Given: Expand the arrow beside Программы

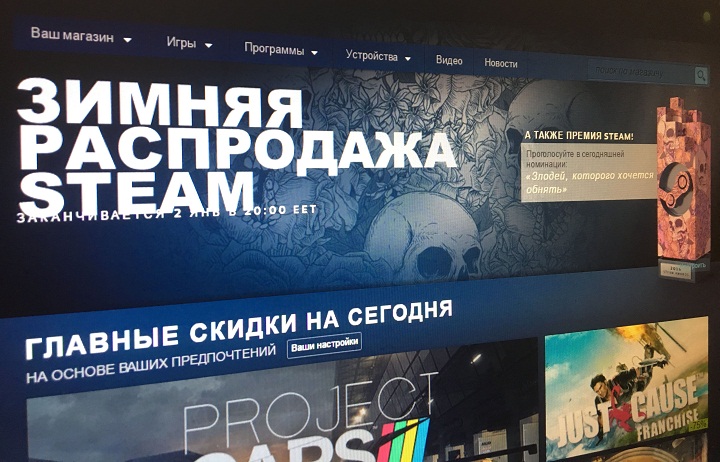Looking at the screenshot, I should 314,52.
